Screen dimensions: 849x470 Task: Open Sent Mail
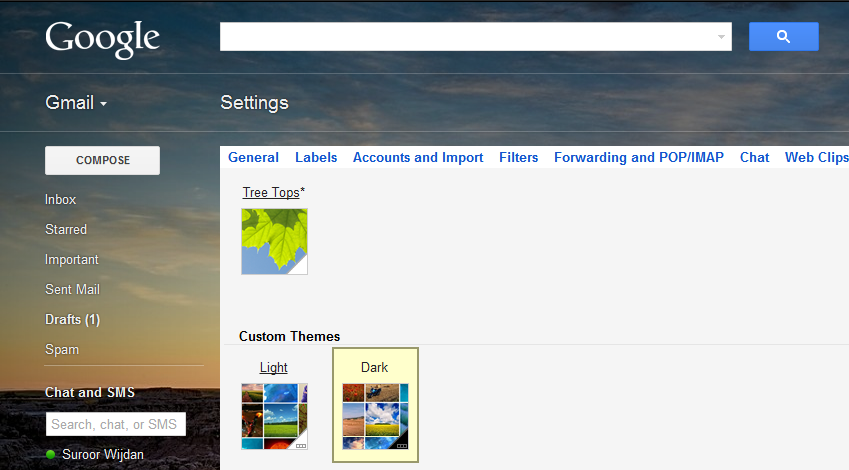tap(73, 290)
